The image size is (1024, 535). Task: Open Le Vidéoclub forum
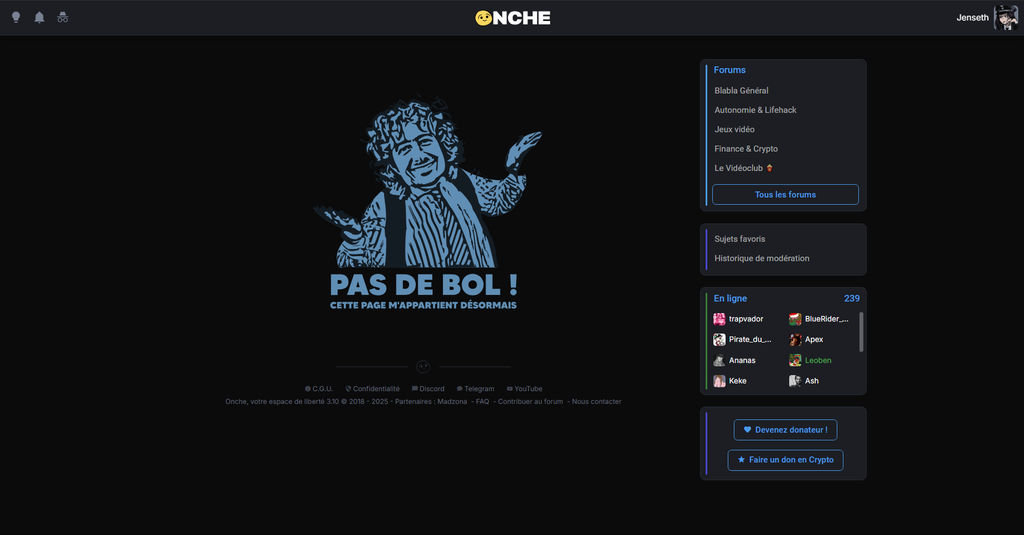point(743,168)
